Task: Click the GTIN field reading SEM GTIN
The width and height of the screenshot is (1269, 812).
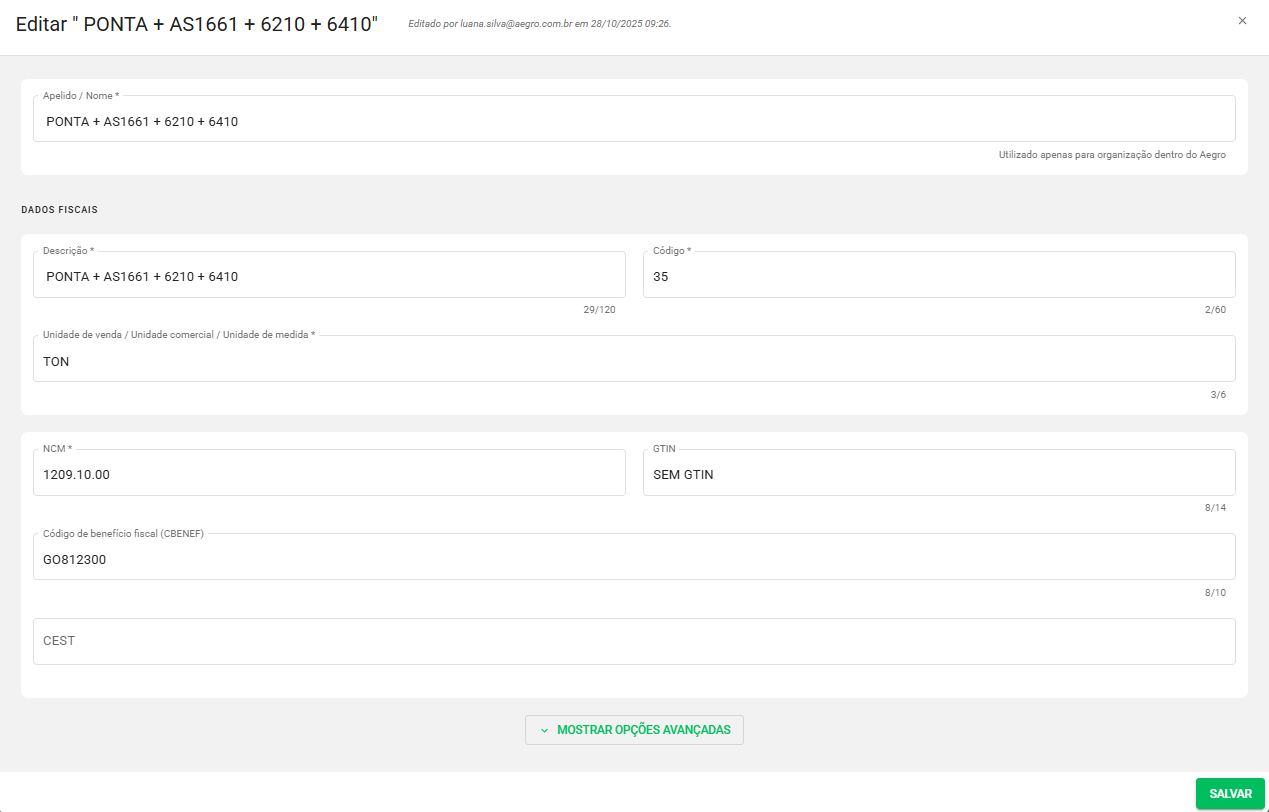Action: [938, 475]
